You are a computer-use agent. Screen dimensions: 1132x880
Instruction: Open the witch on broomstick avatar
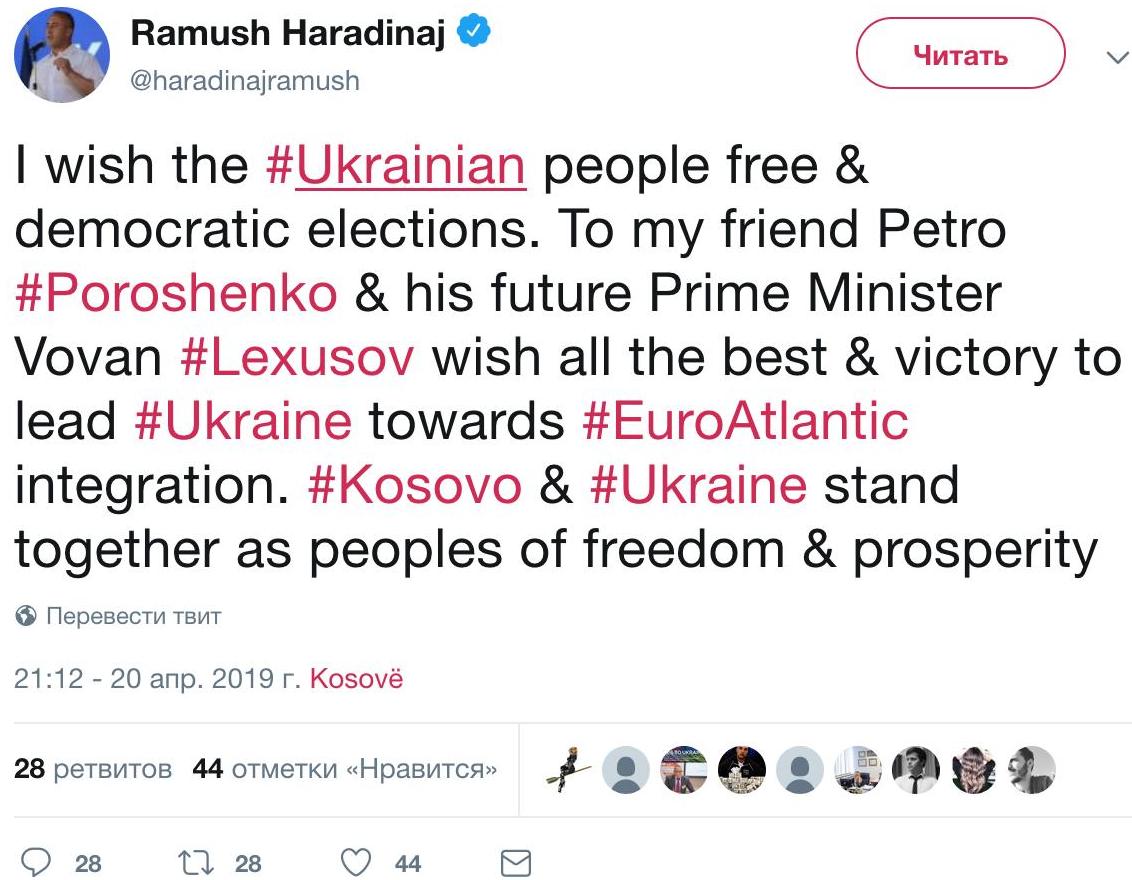567,770
